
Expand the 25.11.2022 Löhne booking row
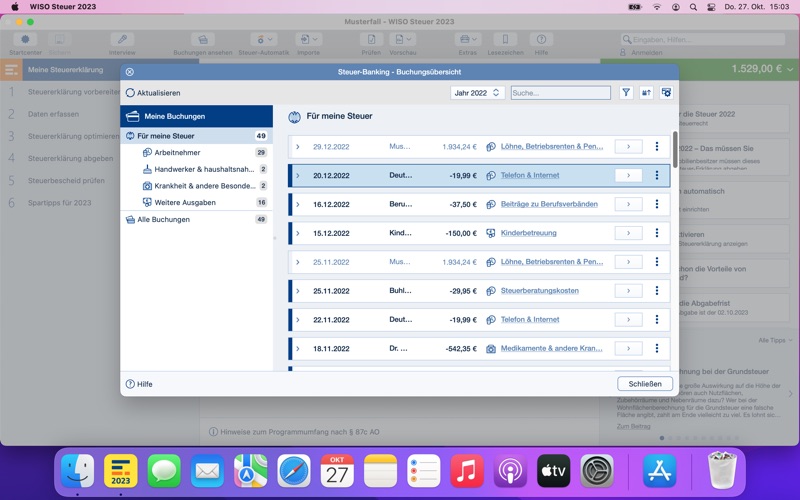click(x=297, y=262)
